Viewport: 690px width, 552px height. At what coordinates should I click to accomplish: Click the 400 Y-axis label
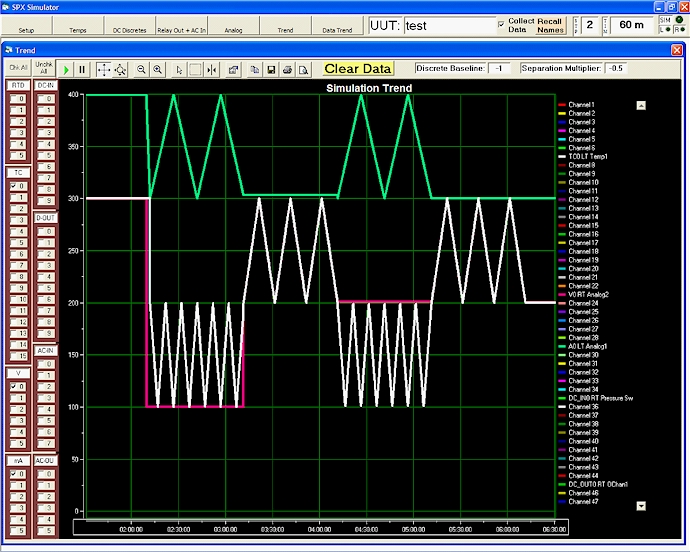pyautogui.click(x=73, y=95)
